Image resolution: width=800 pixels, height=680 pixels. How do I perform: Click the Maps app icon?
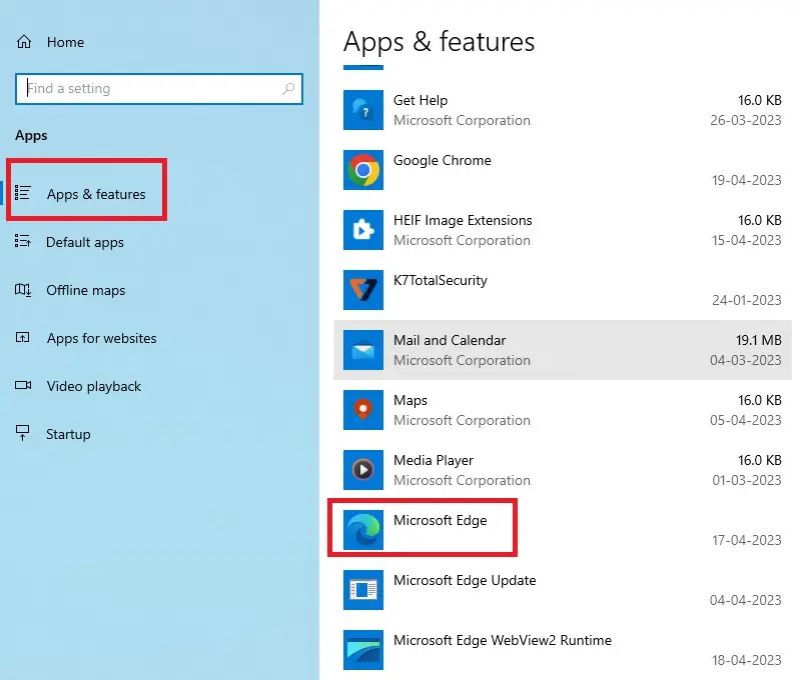(x=362, y=410)
